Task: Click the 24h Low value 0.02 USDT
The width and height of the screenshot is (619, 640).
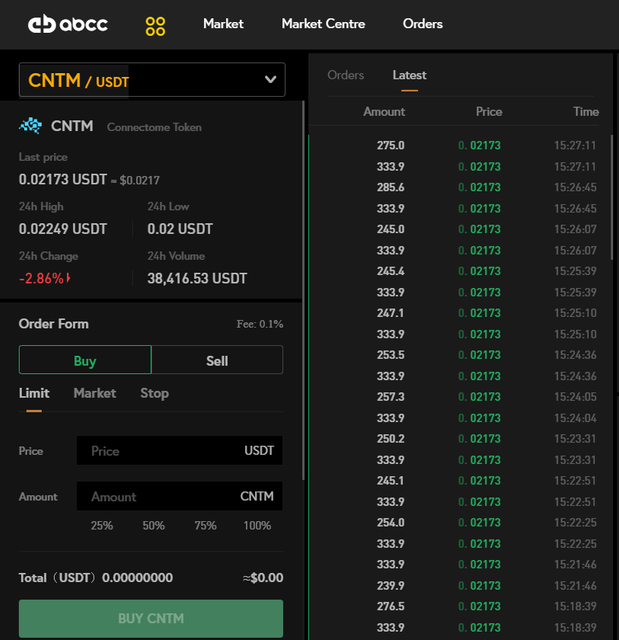Action: (x=180, y=229)
